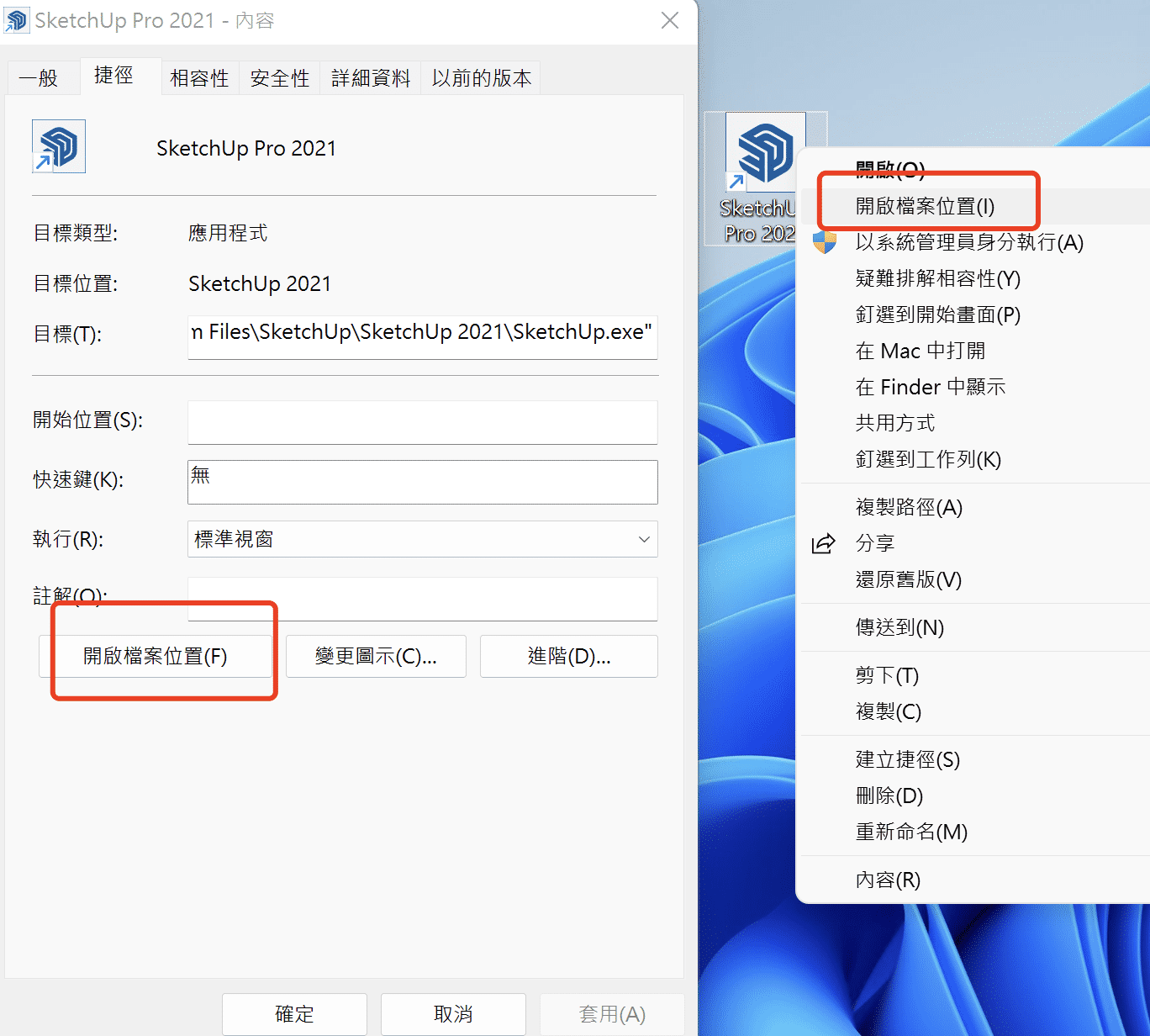Open the 詳細資料 tab

371,78
